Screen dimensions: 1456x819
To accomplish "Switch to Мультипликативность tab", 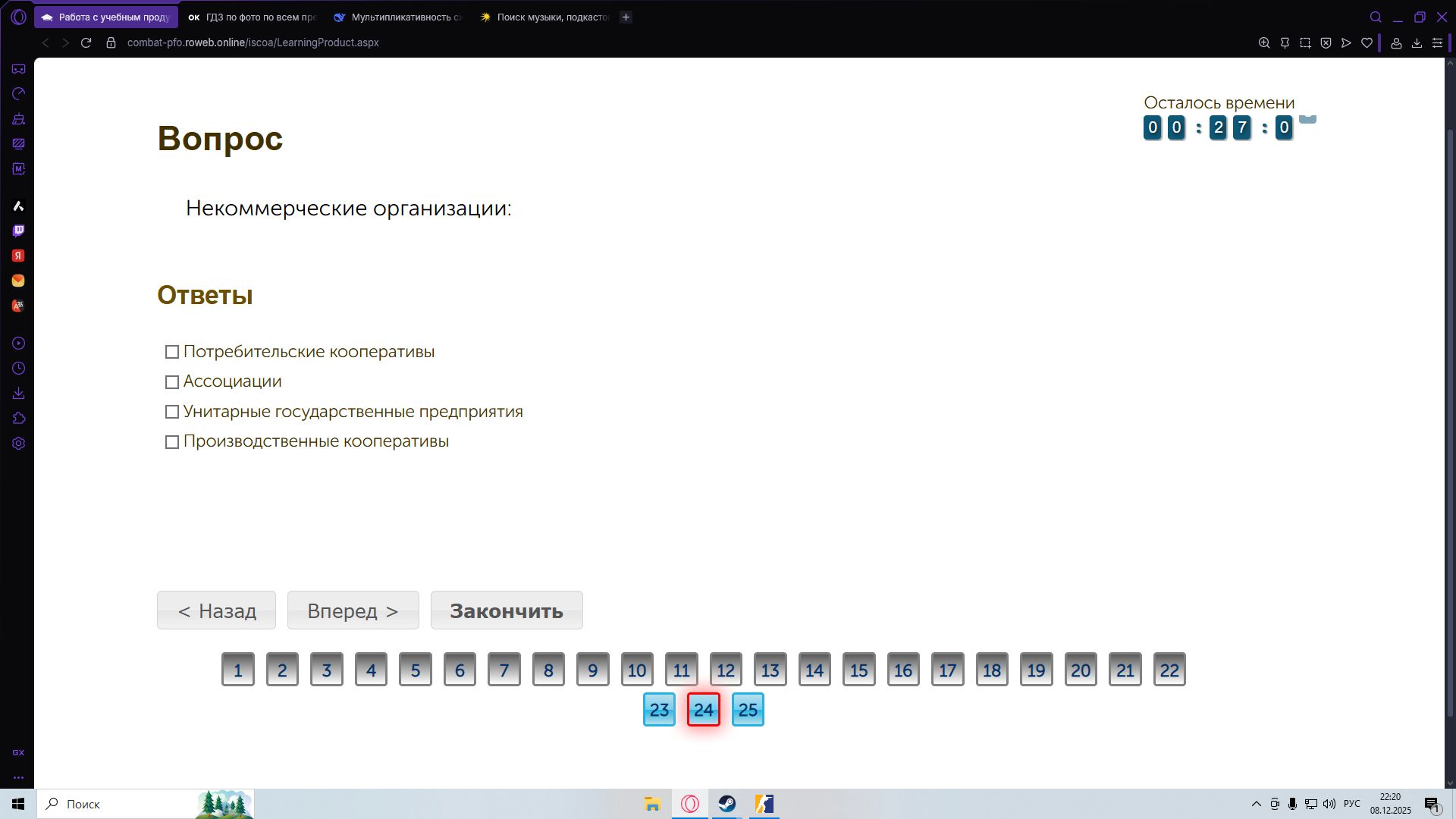I will (x=398, y=17).
